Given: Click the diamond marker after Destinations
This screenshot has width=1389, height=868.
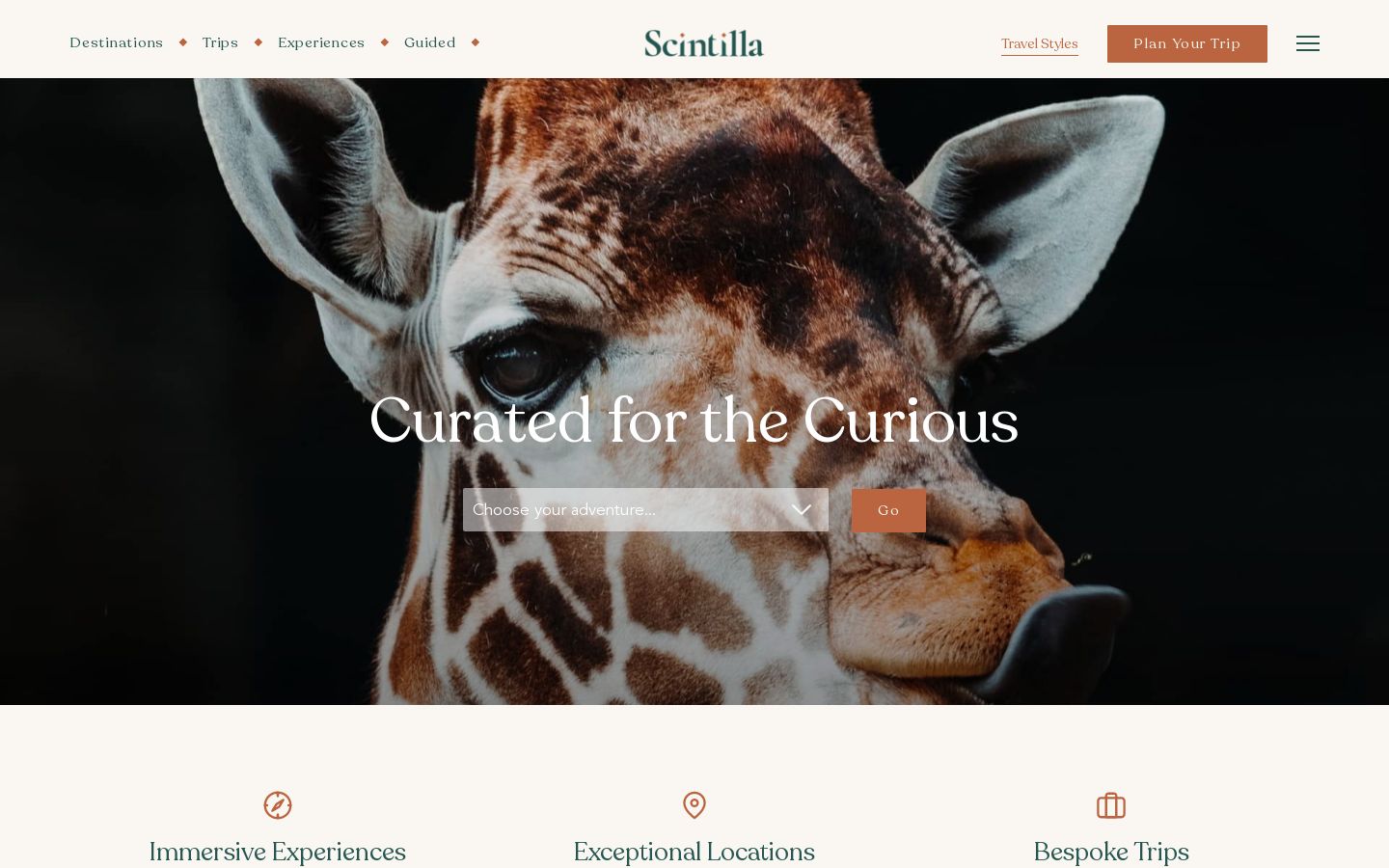Looking at the screenshot, I should tap(183, 42).
